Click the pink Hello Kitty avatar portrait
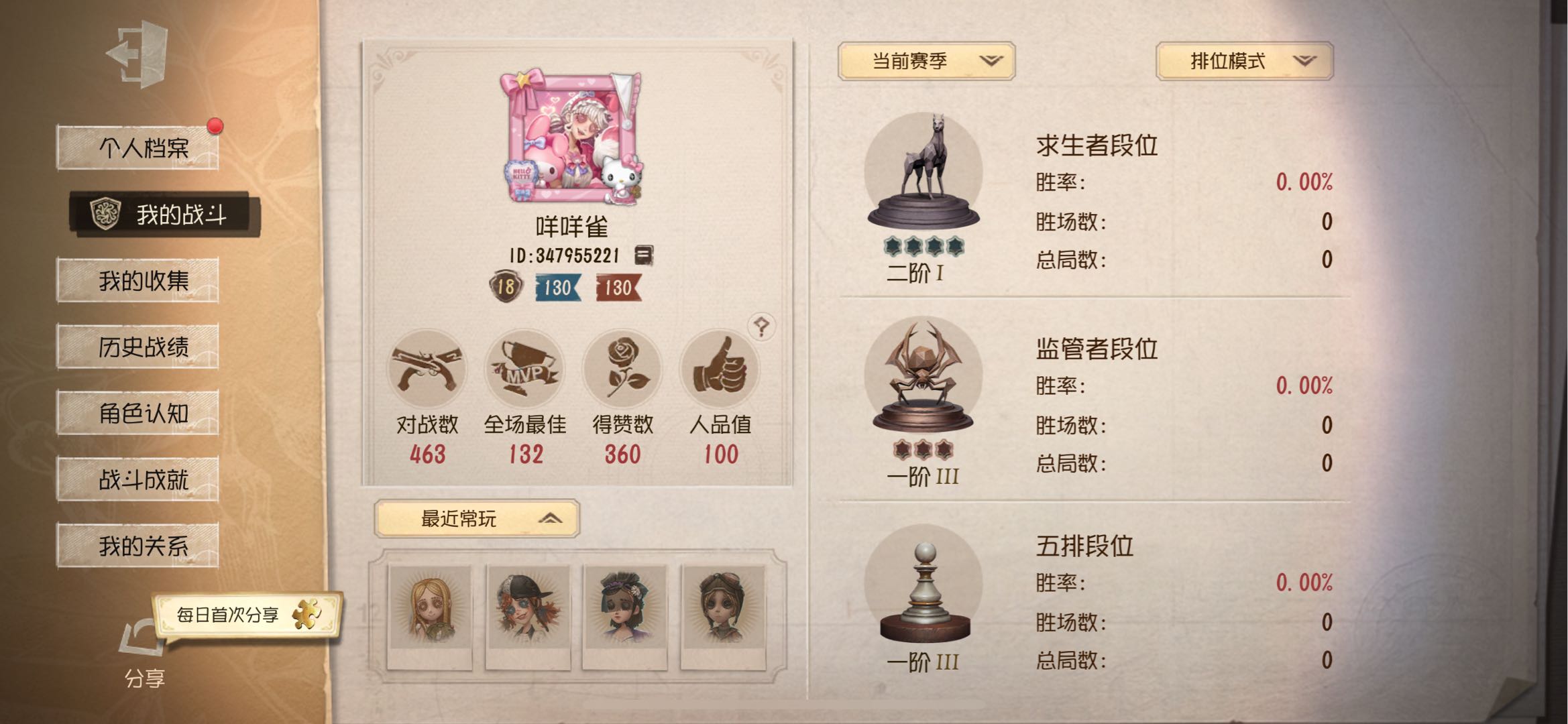Viewport: 1568px width, 724px height. click(x=572, y=137)
